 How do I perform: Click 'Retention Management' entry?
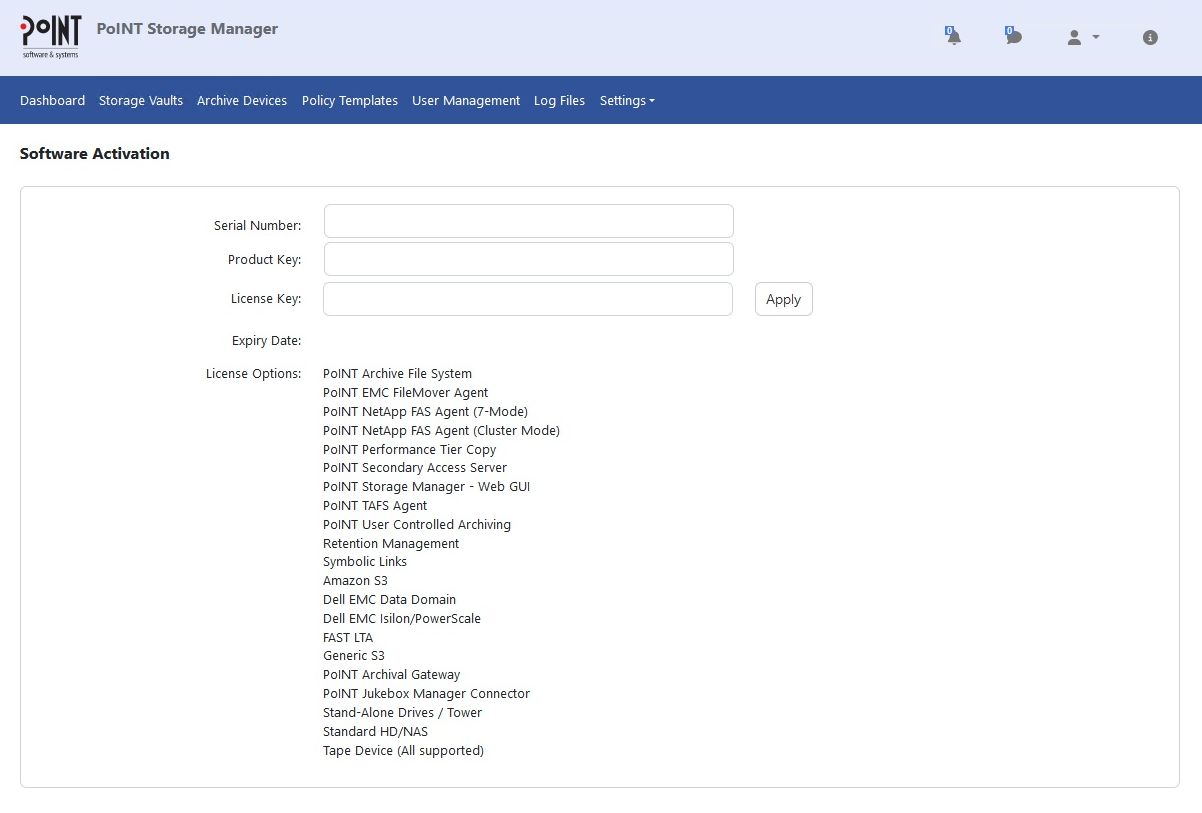(x=391, y=544)
